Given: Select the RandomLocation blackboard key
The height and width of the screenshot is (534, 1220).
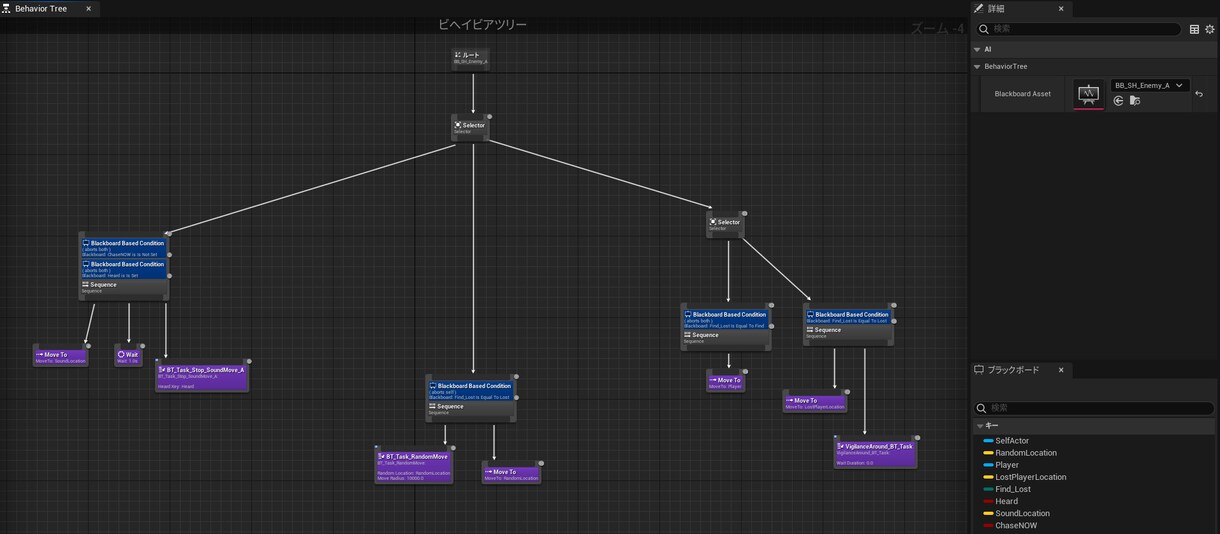Looking at the screenshot, I should [x=1026, y=453].
